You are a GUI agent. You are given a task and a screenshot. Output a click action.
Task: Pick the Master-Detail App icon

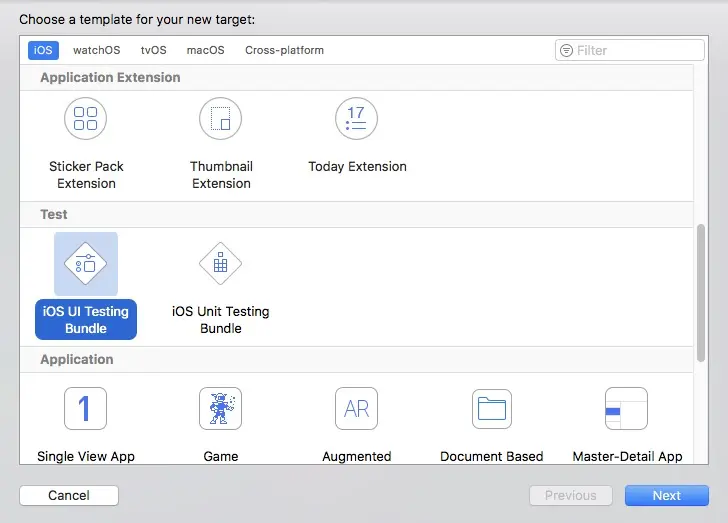tap(626, 408)
